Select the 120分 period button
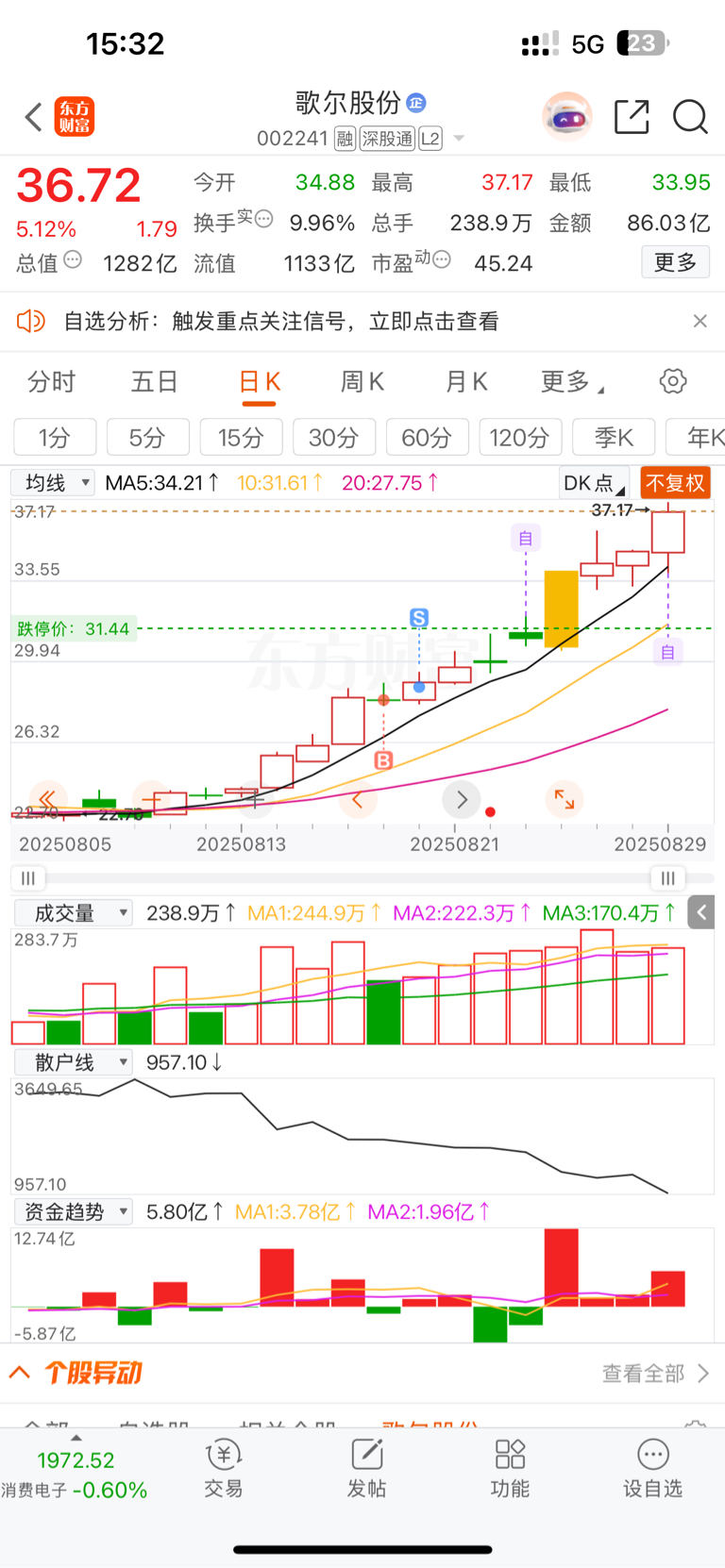Image resolution: width=725 pixels, height=1568 pixels. tap(520, 438)
